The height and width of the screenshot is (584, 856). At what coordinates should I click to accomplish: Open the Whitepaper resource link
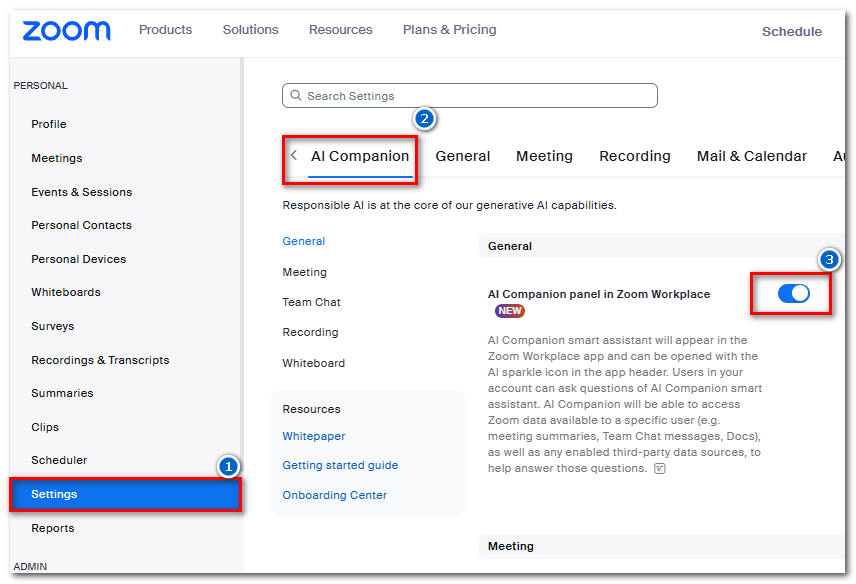313,436
